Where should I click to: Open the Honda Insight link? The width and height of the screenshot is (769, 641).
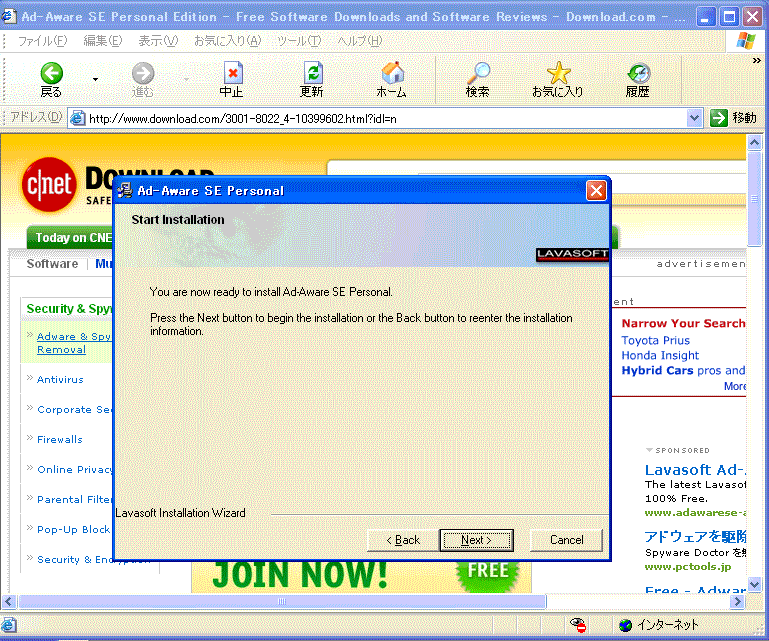click(660, 356)
